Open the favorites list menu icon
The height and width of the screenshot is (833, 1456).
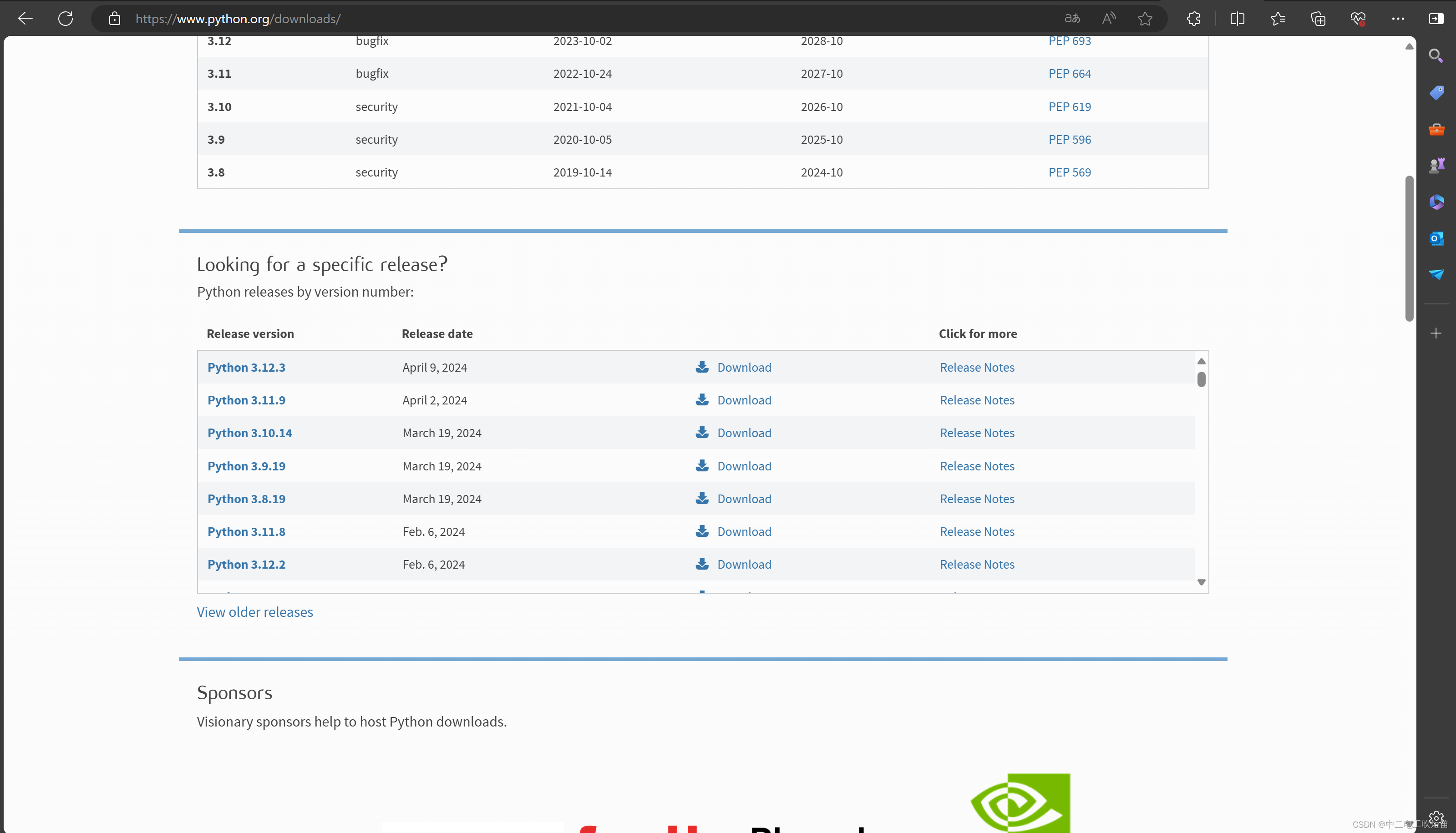pyautogui.click(x=1278, y=18)
